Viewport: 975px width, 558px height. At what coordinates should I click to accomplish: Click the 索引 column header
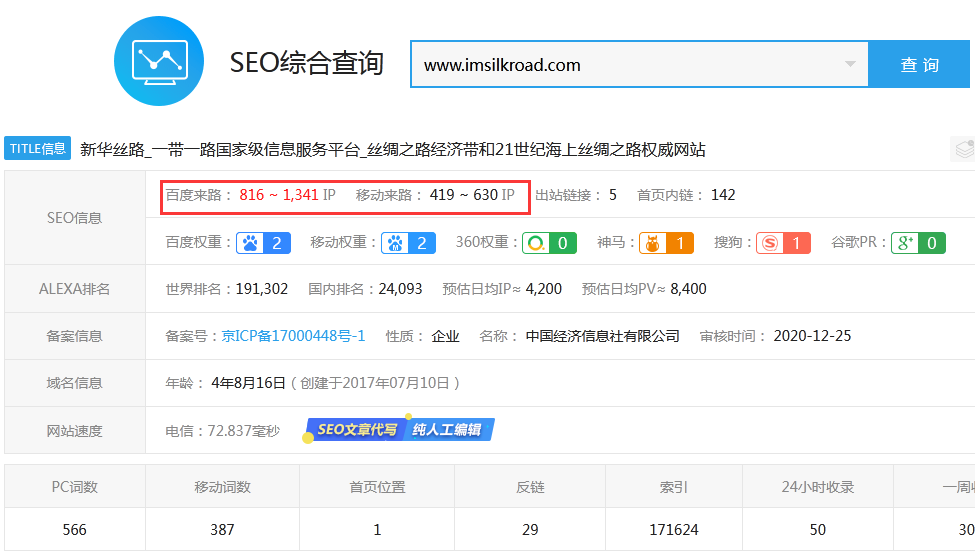[674, 486]
